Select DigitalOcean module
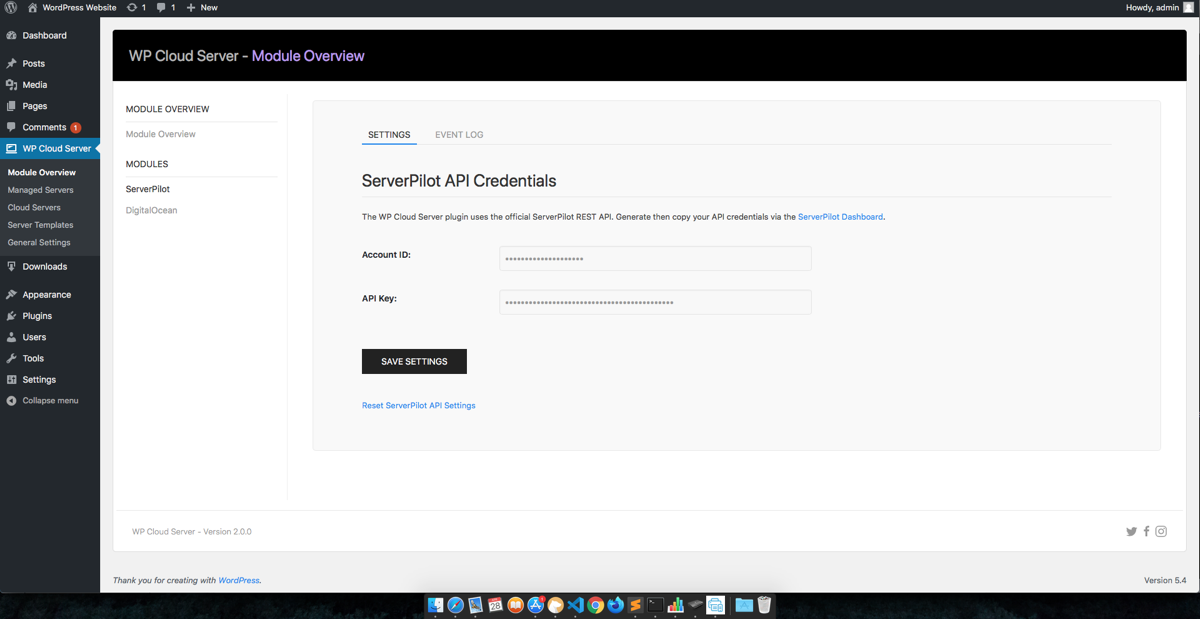 152,210
